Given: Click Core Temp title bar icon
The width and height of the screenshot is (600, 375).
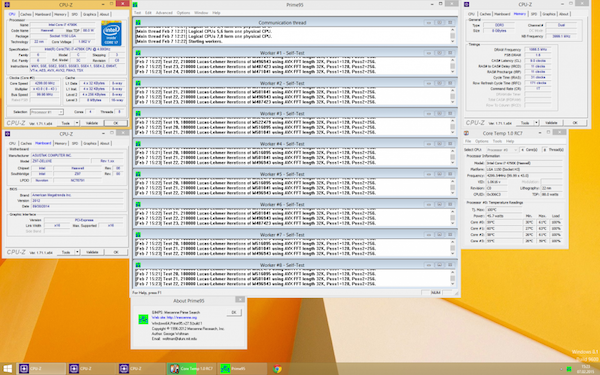Looking at the screenshot, I should (466, 133).
